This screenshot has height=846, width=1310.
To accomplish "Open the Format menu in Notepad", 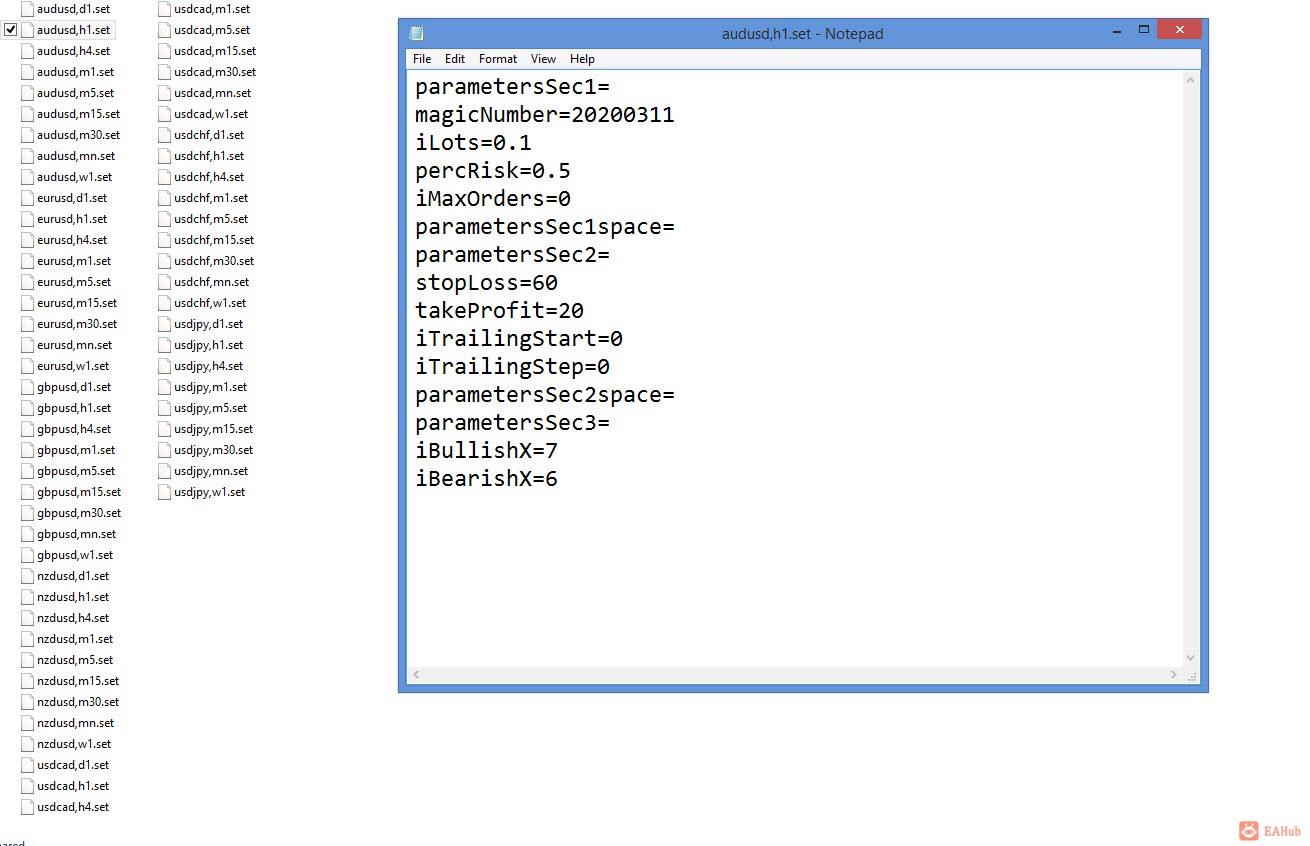I will pos(498,59).
